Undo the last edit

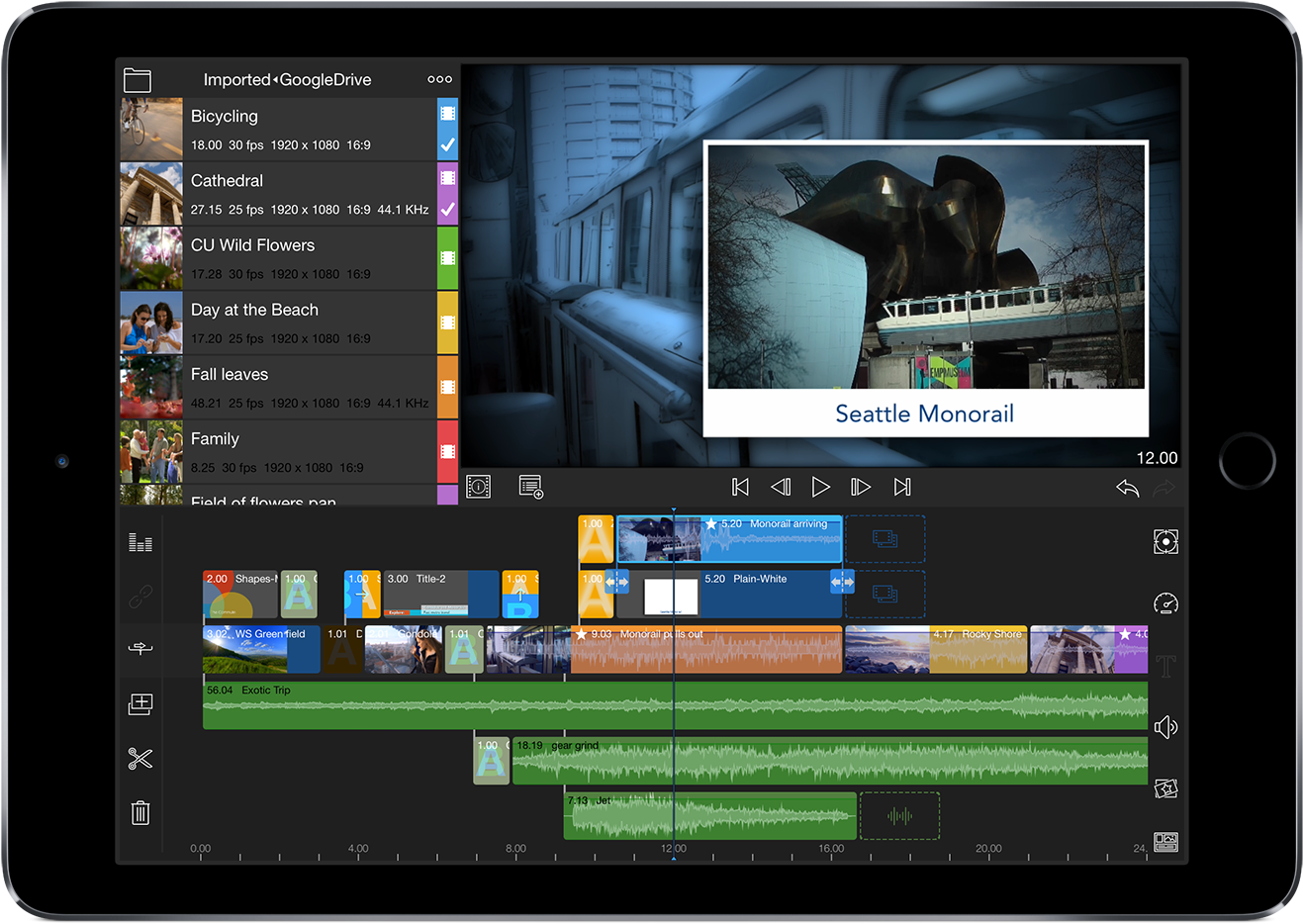[x=1127, y=486]
